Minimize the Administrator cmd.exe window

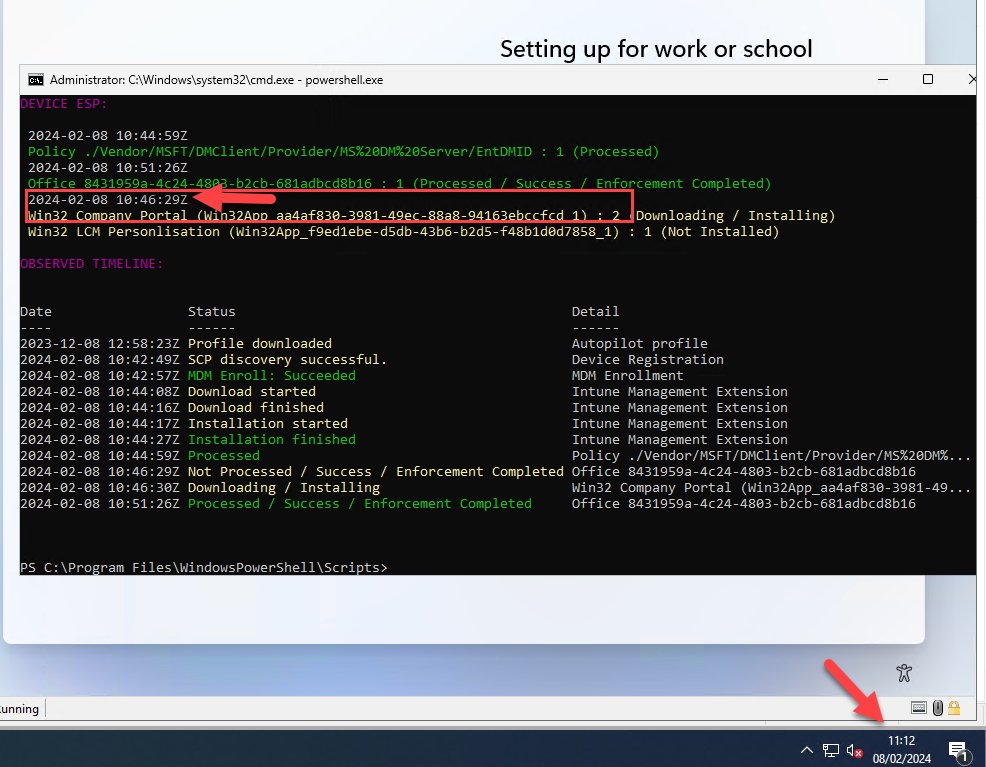pos(883,80)
